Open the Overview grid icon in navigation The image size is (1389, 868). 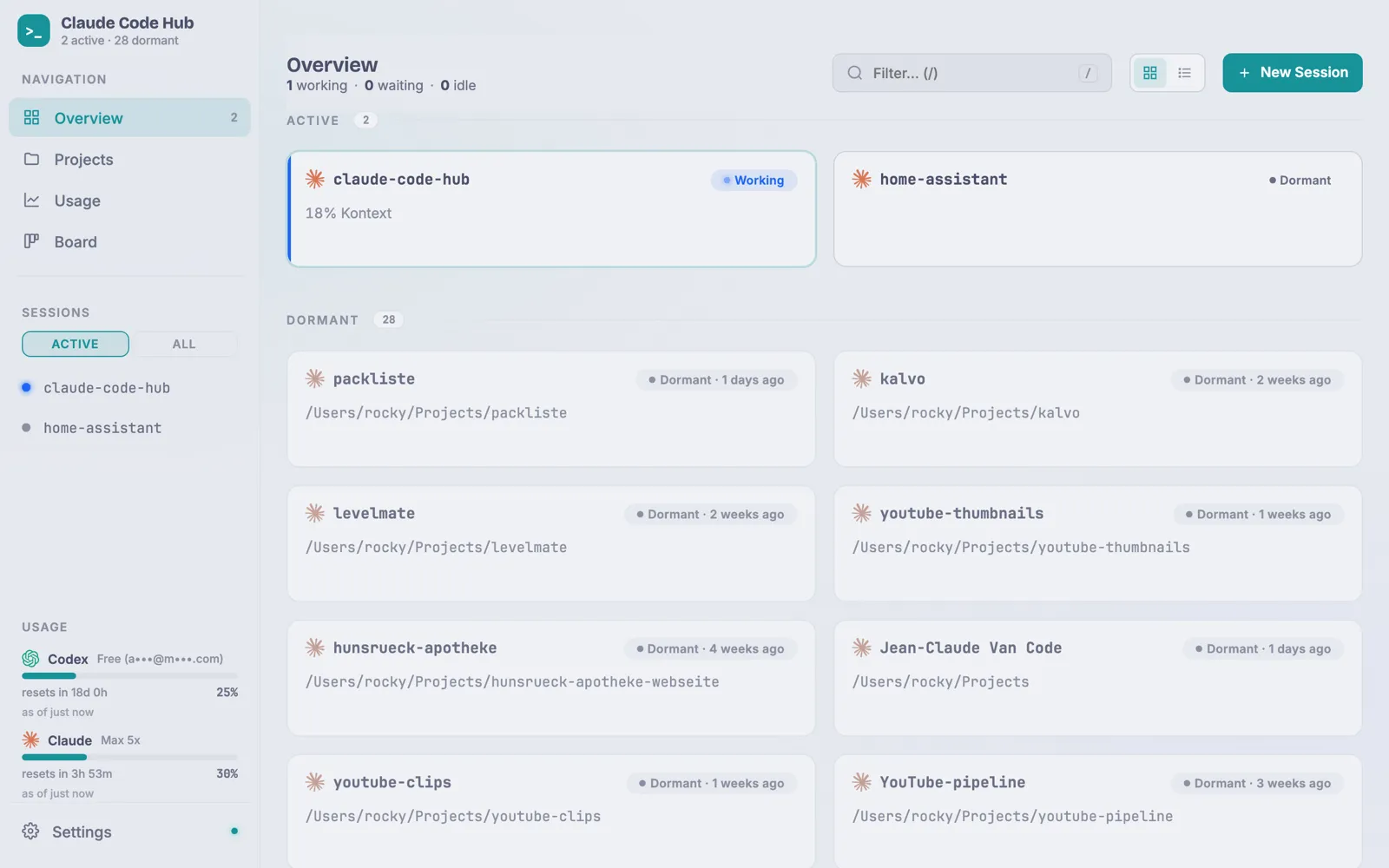(31, 117)
